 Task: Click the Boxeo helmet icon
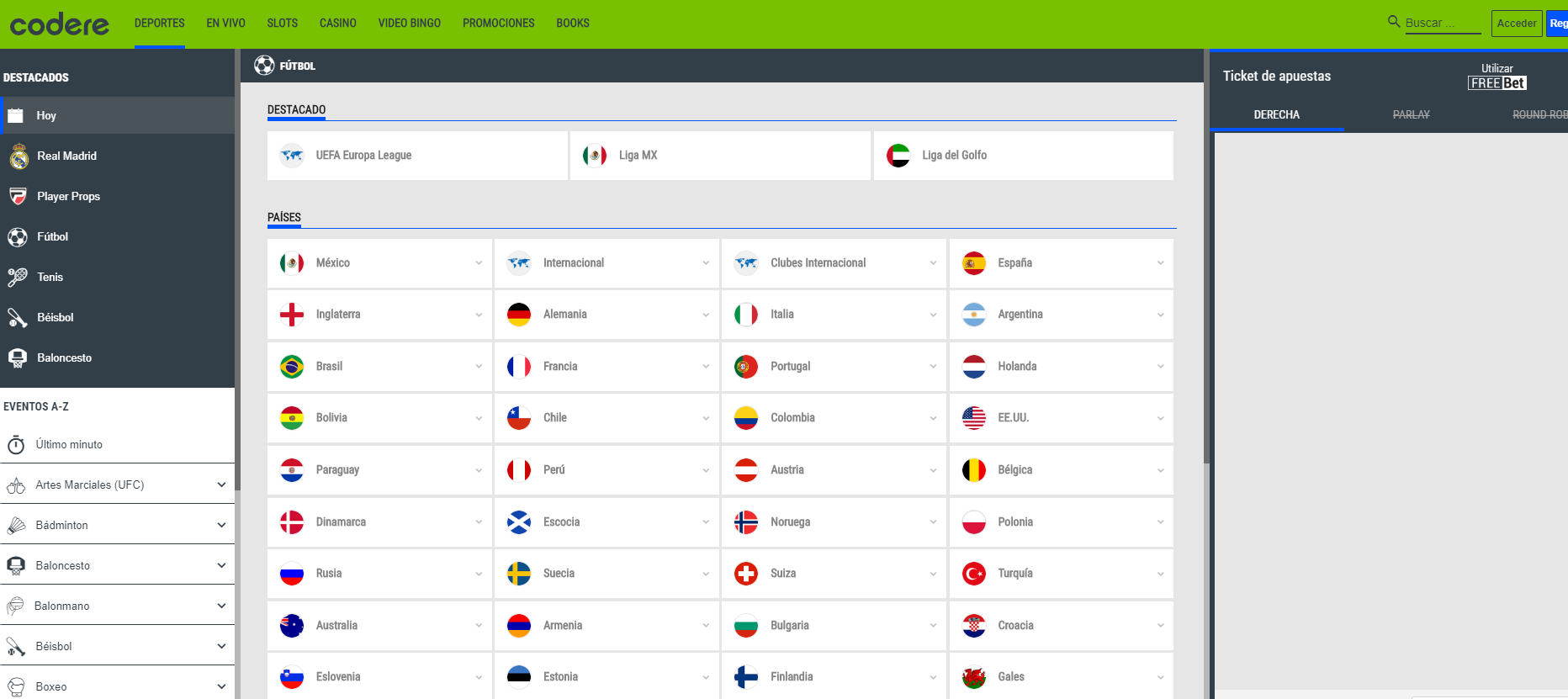click(x=16, y=686)
